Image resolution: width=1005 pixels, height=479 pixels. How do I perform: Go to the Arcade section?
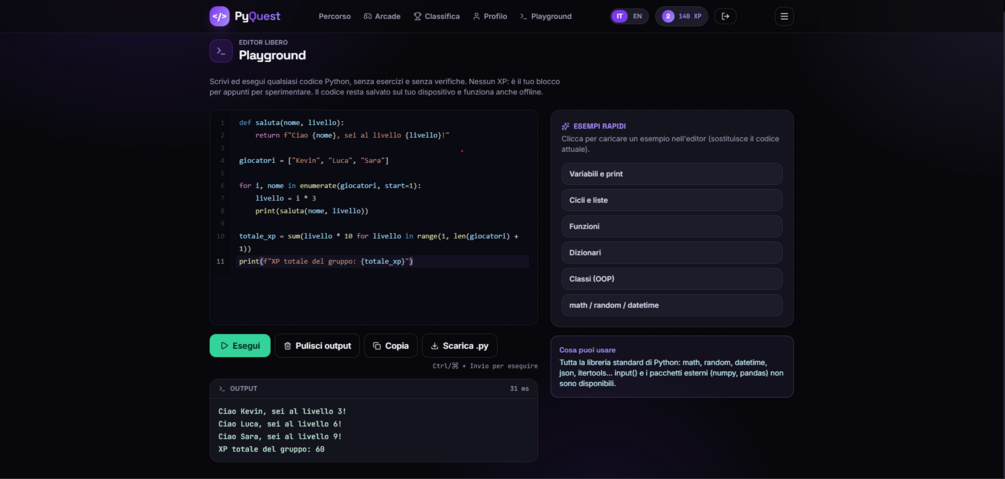point(382,17)
